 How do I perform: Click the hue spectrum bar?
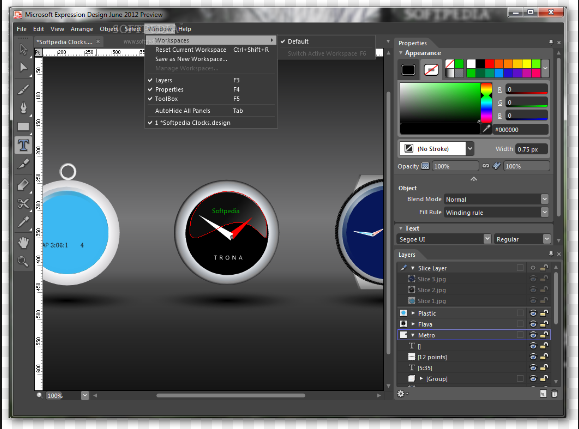click(486, 103)
